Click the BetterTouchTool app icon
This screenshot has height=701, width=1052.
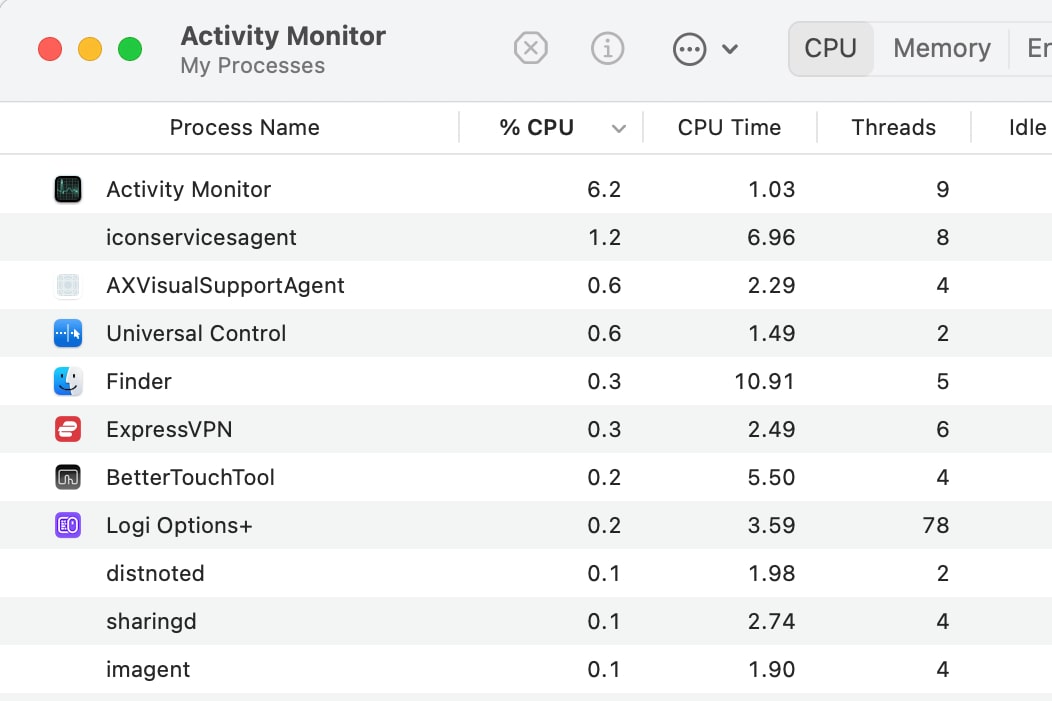pyautogui.click(x=68, y=477)
